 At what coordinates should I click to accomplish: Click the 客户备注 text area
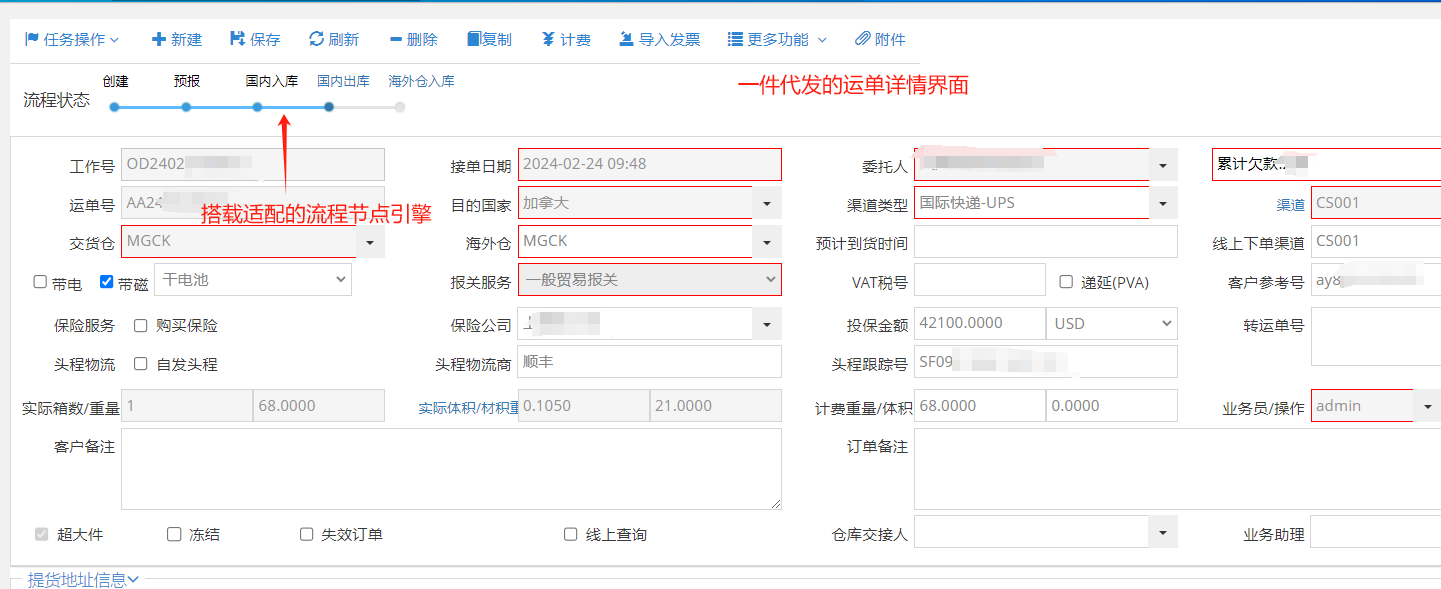click(452, 469)
